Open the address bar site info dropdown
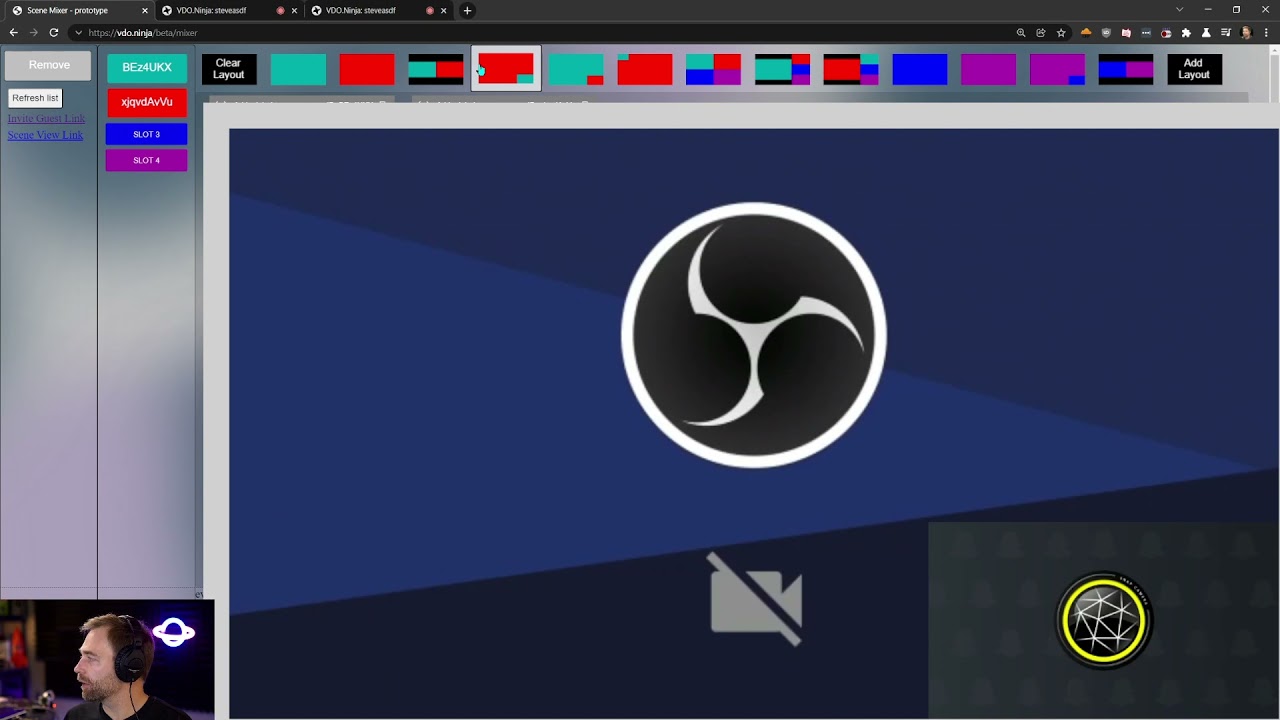 point(78,33)
